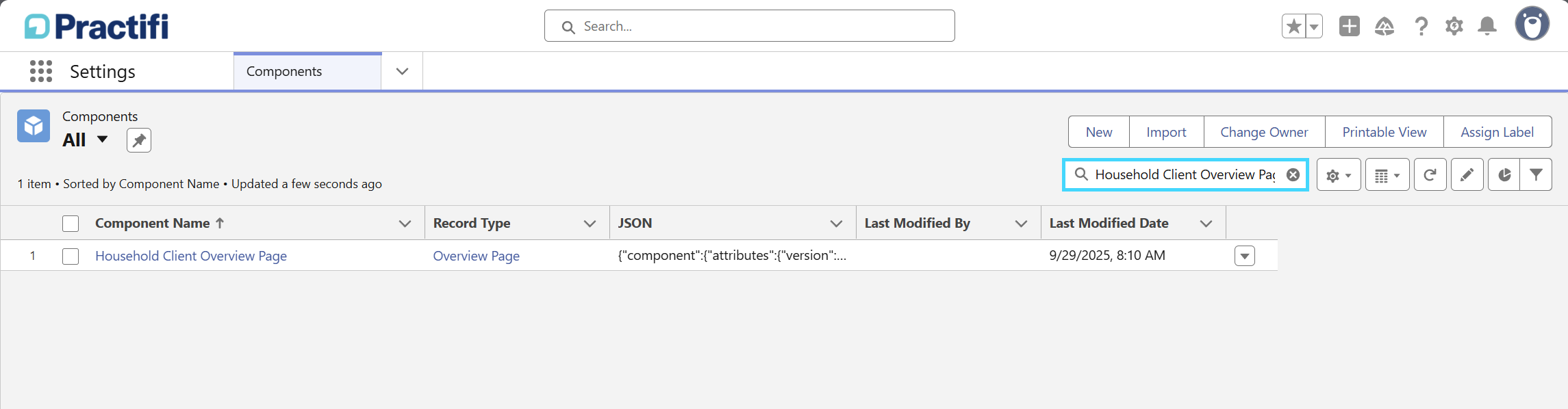Open inline edit pencil icon

click(x=1467, y=175)
